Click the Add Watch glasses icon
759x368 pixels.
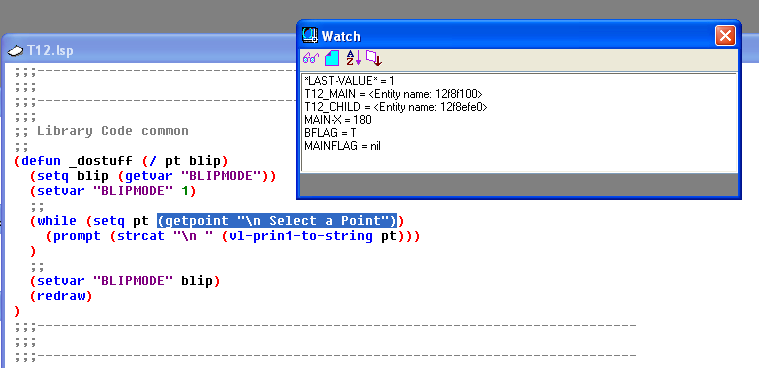click(311, 59)
